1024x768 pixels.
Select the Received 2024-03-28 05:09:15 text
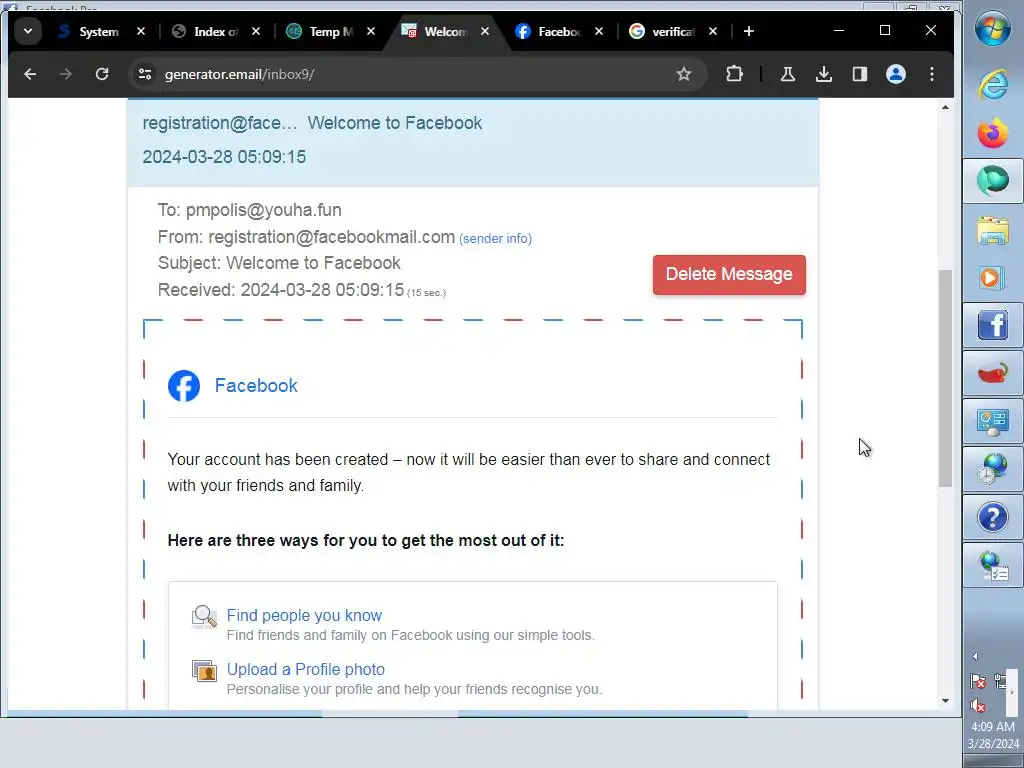(x=281, y=290)
